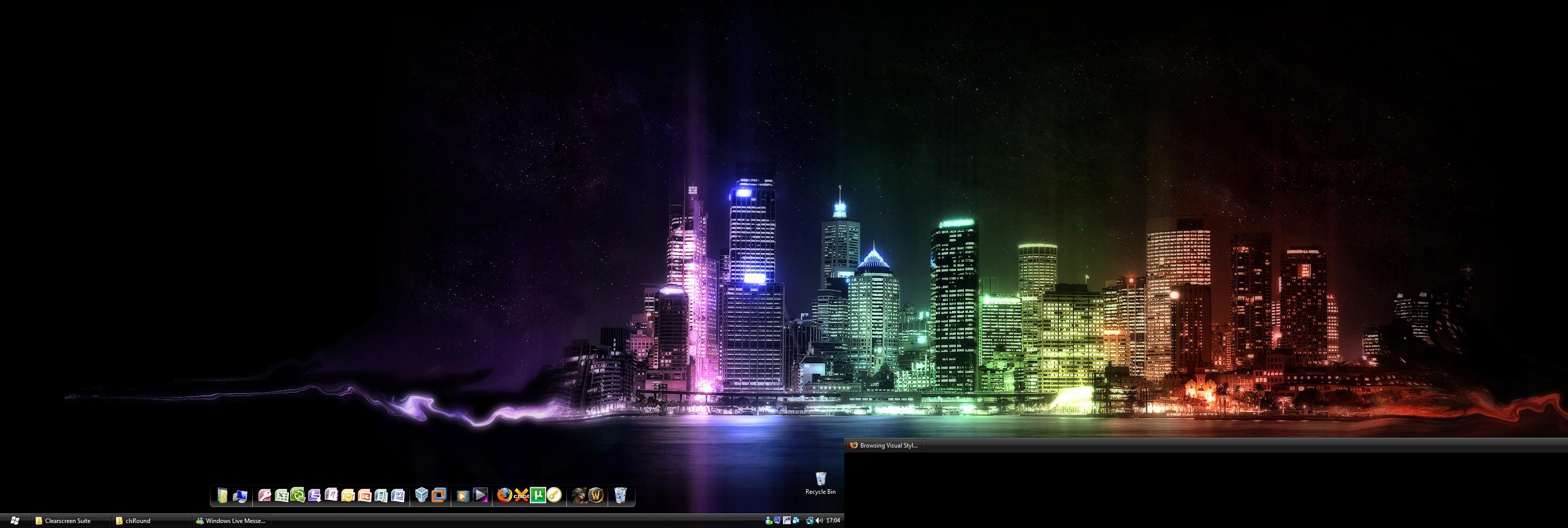Launch Microsoft Publisher from the dock

point(381,496)
